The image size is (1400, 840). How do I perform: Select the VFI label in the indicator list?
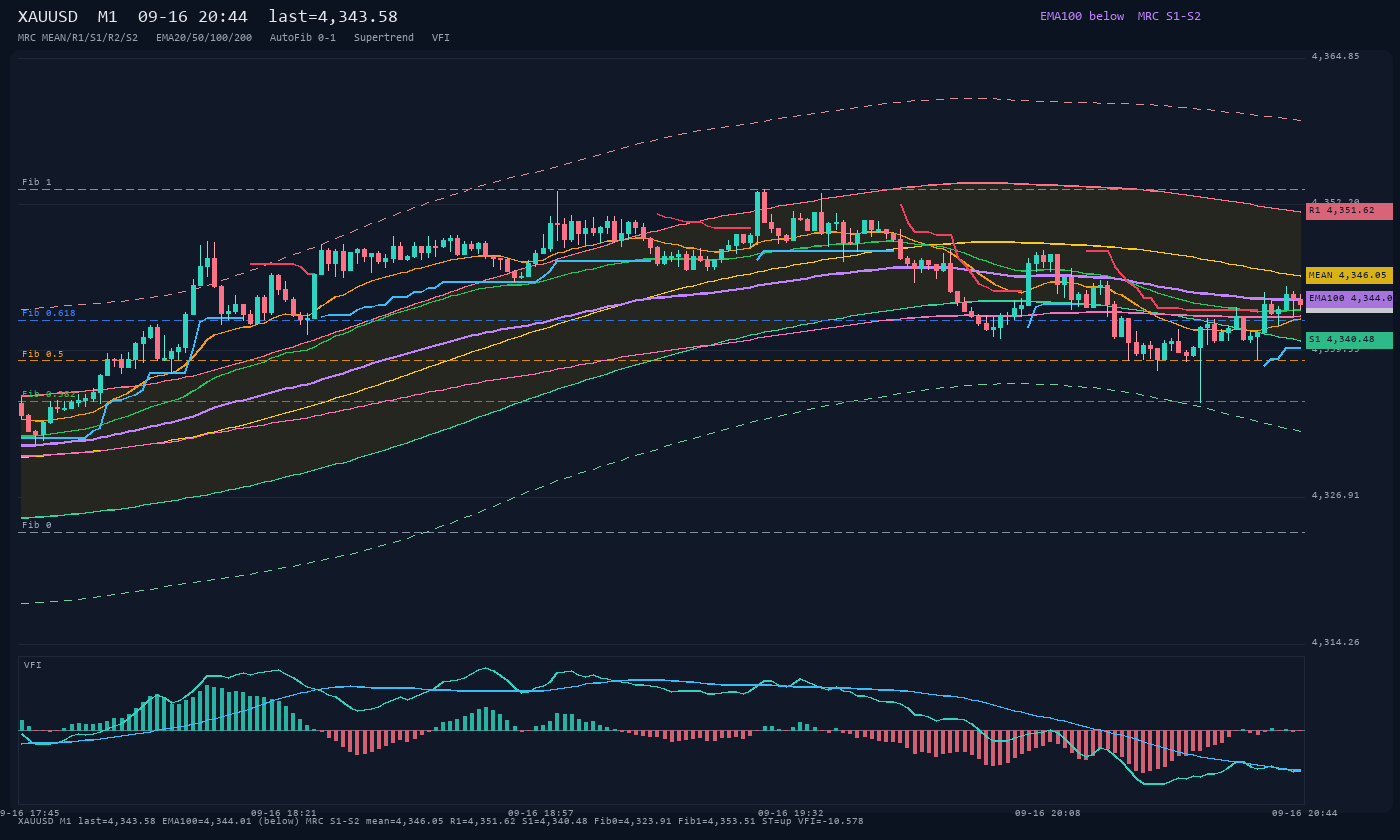(x=441, y=38)
